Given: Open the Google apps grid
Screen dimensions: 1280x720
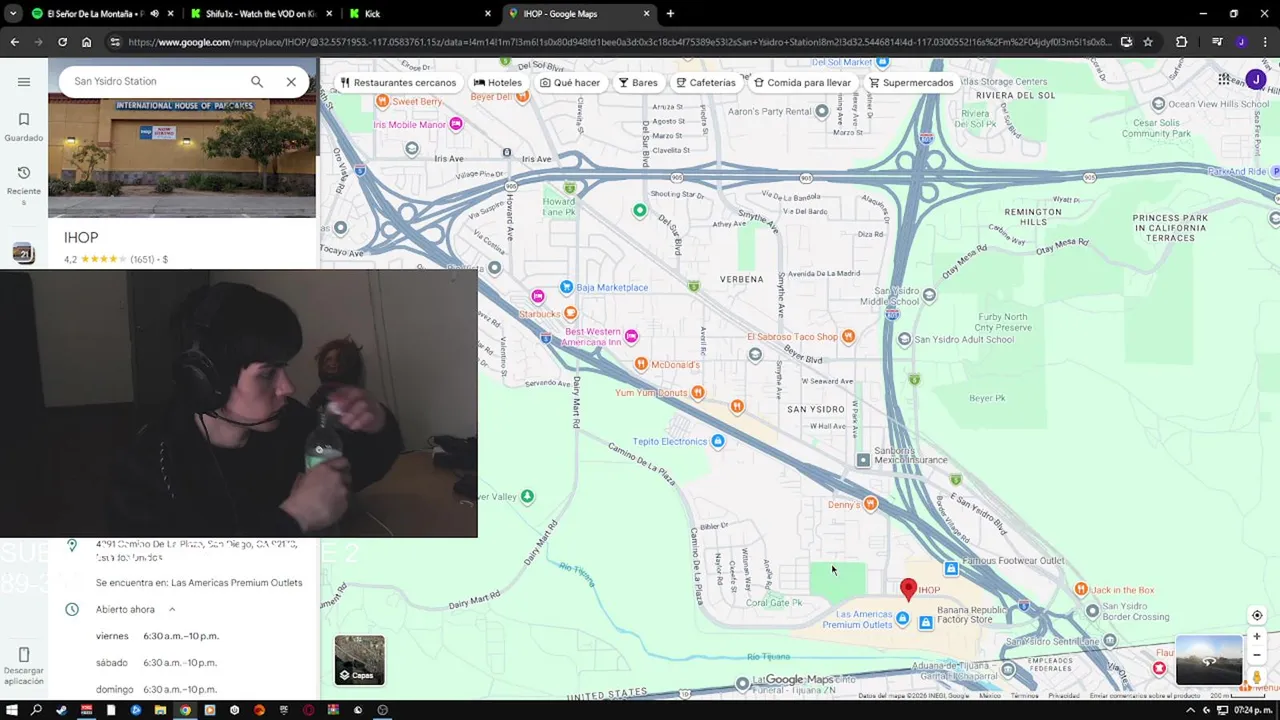Looking at the screenshot, I should [x=1224, y=79].
